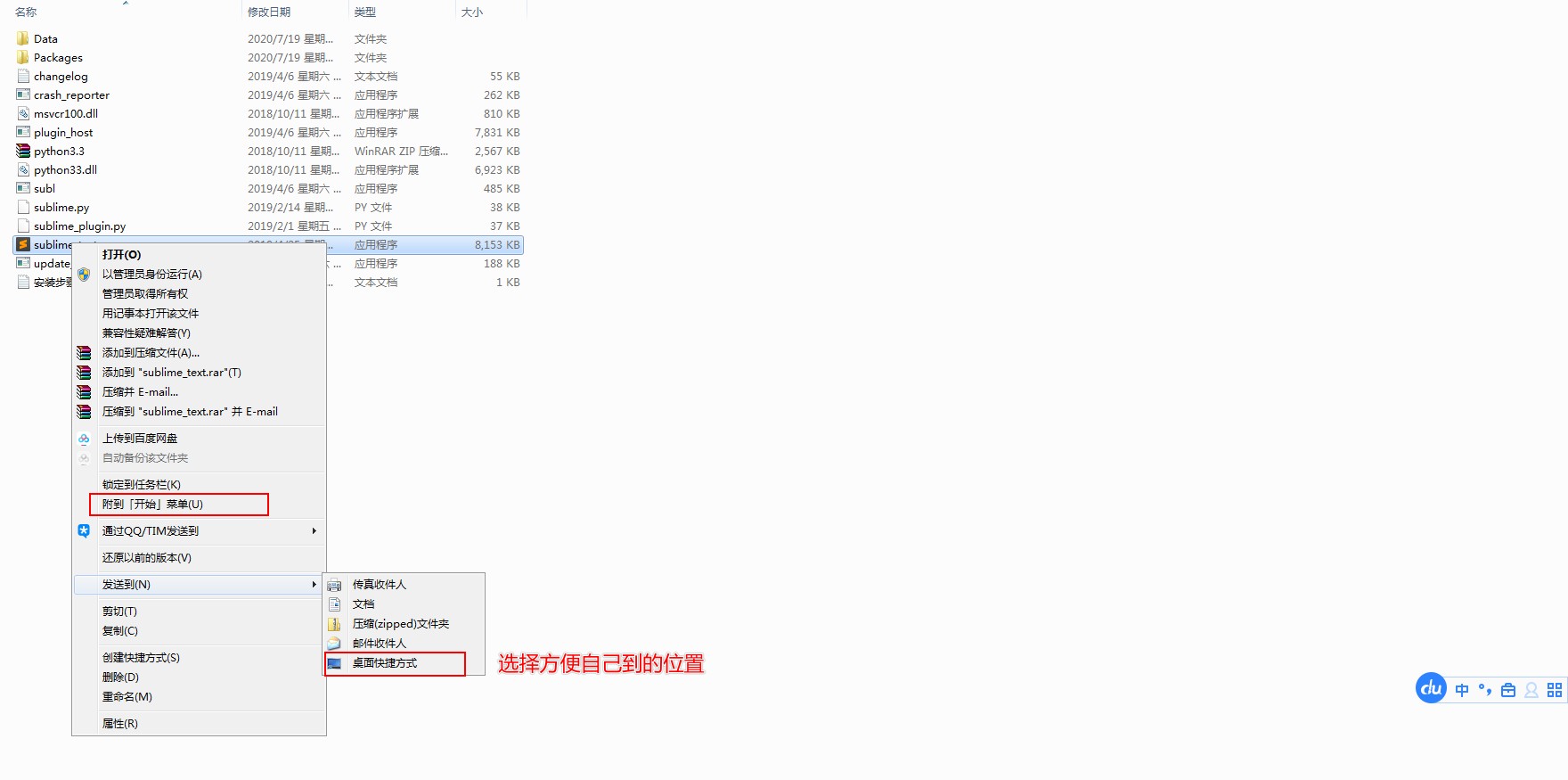Sort by the 修改日期 column header
Image resolution: width=1568 pixels, height=780 pixels.
[295, 12]
